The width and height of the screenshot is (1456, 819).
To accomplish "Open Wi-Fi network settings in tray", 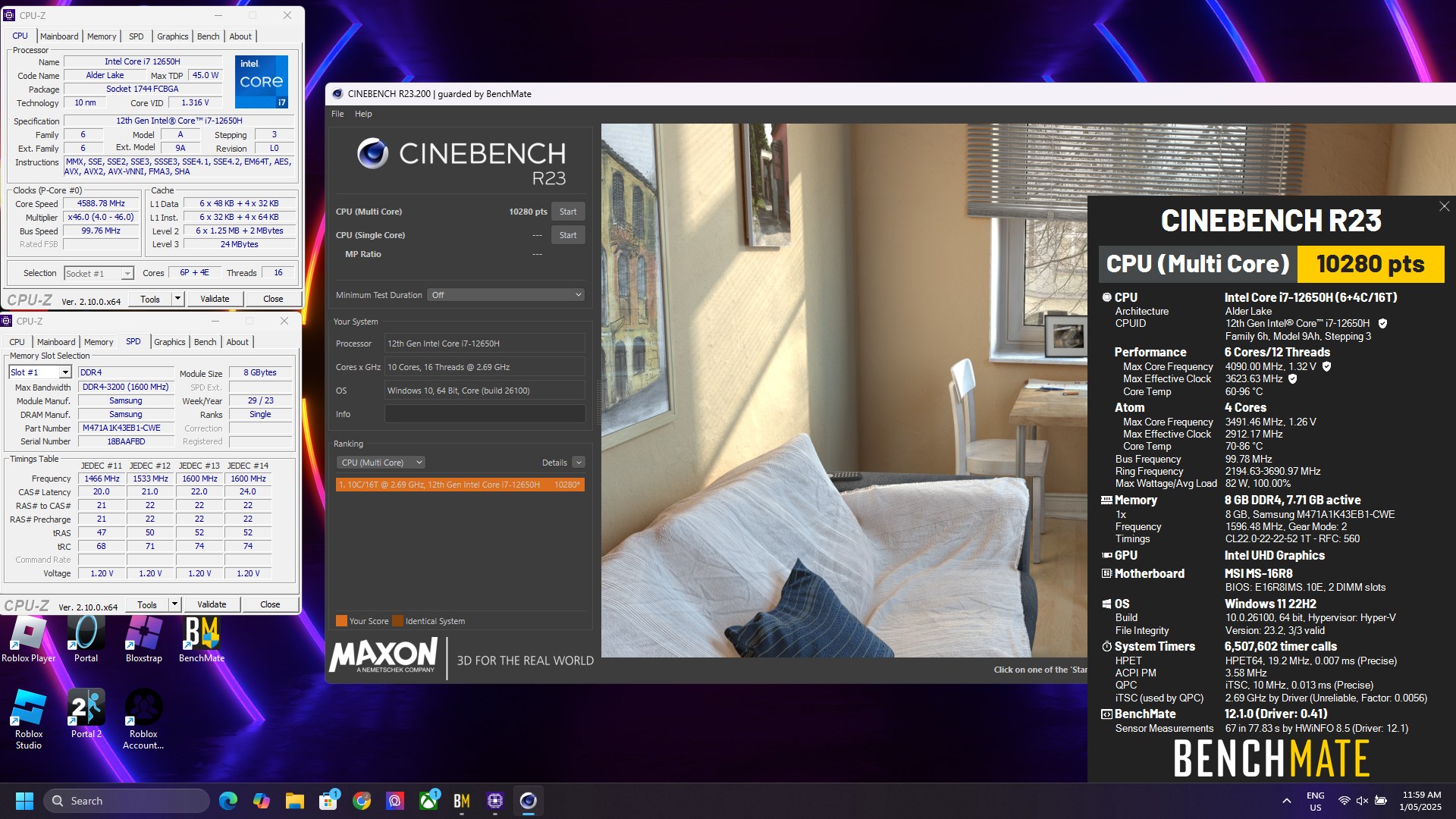I will pyautogui.click(x=1344, y=801).
